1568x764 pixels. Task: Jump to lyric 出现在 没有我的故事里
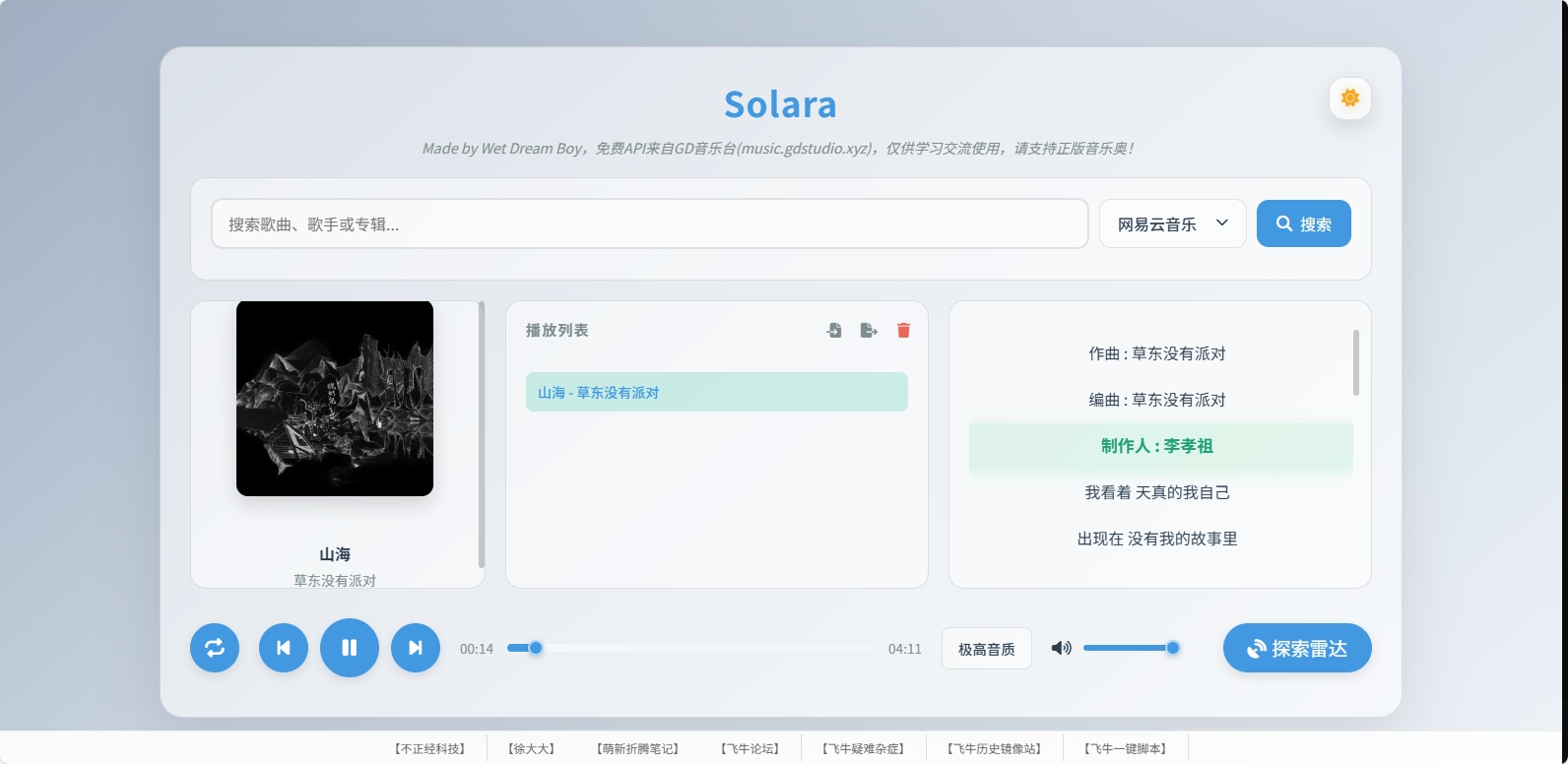1157,539
